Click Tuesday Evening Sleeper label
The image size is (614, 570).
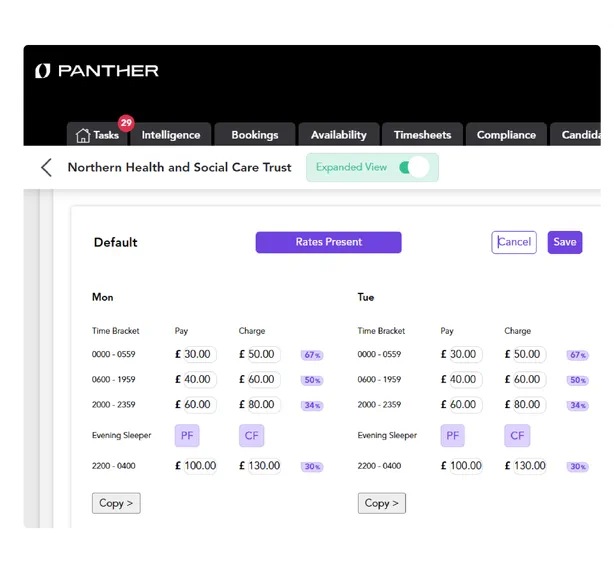coord(387,435)
